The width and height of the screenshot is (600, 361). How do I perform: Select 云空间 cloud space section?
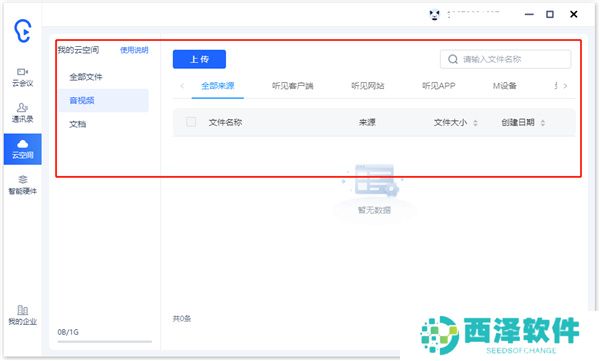coord(23,149)
